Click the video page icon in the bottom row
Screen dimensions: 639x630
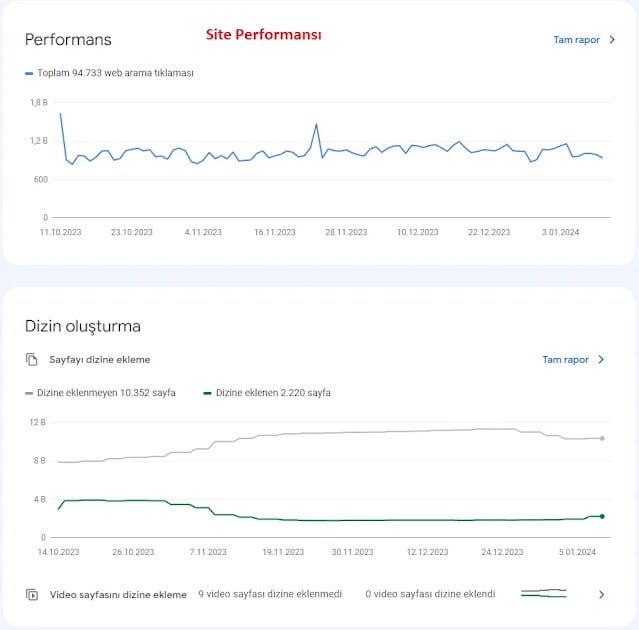click(32, 594)
